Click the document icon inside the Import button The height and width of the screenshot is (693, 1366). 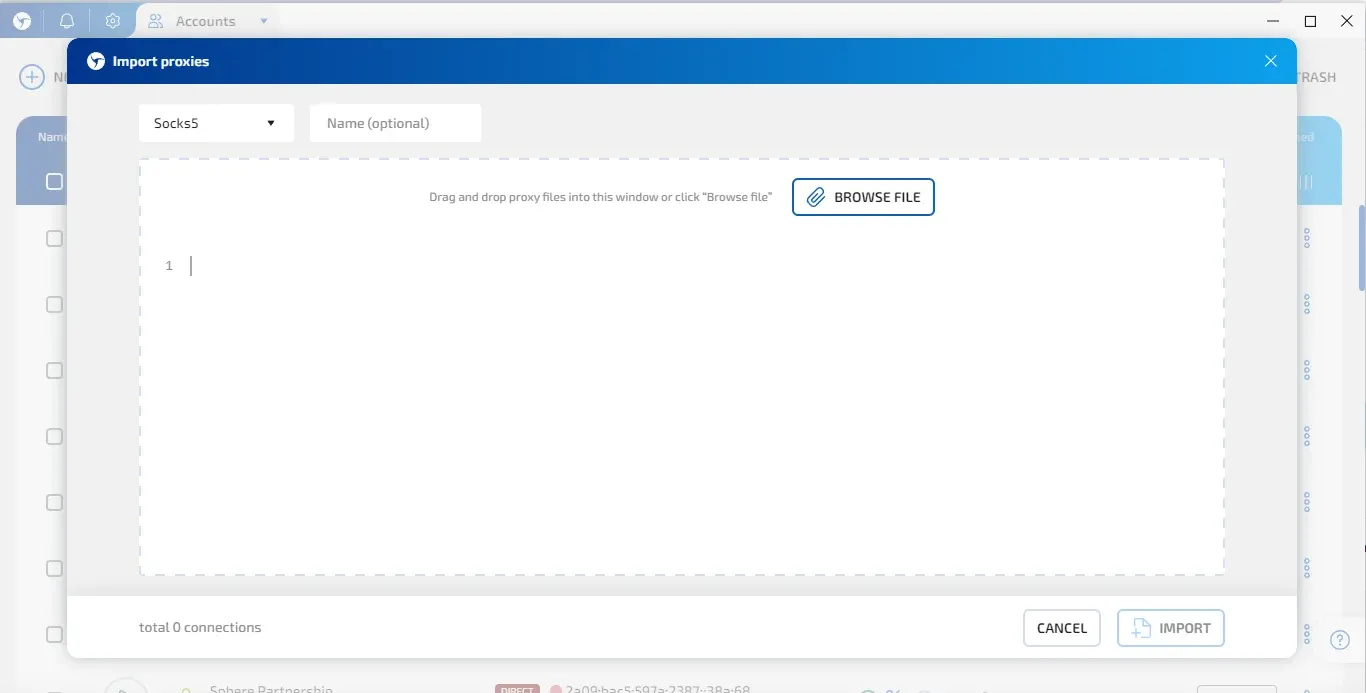(x=1140, y=628)
